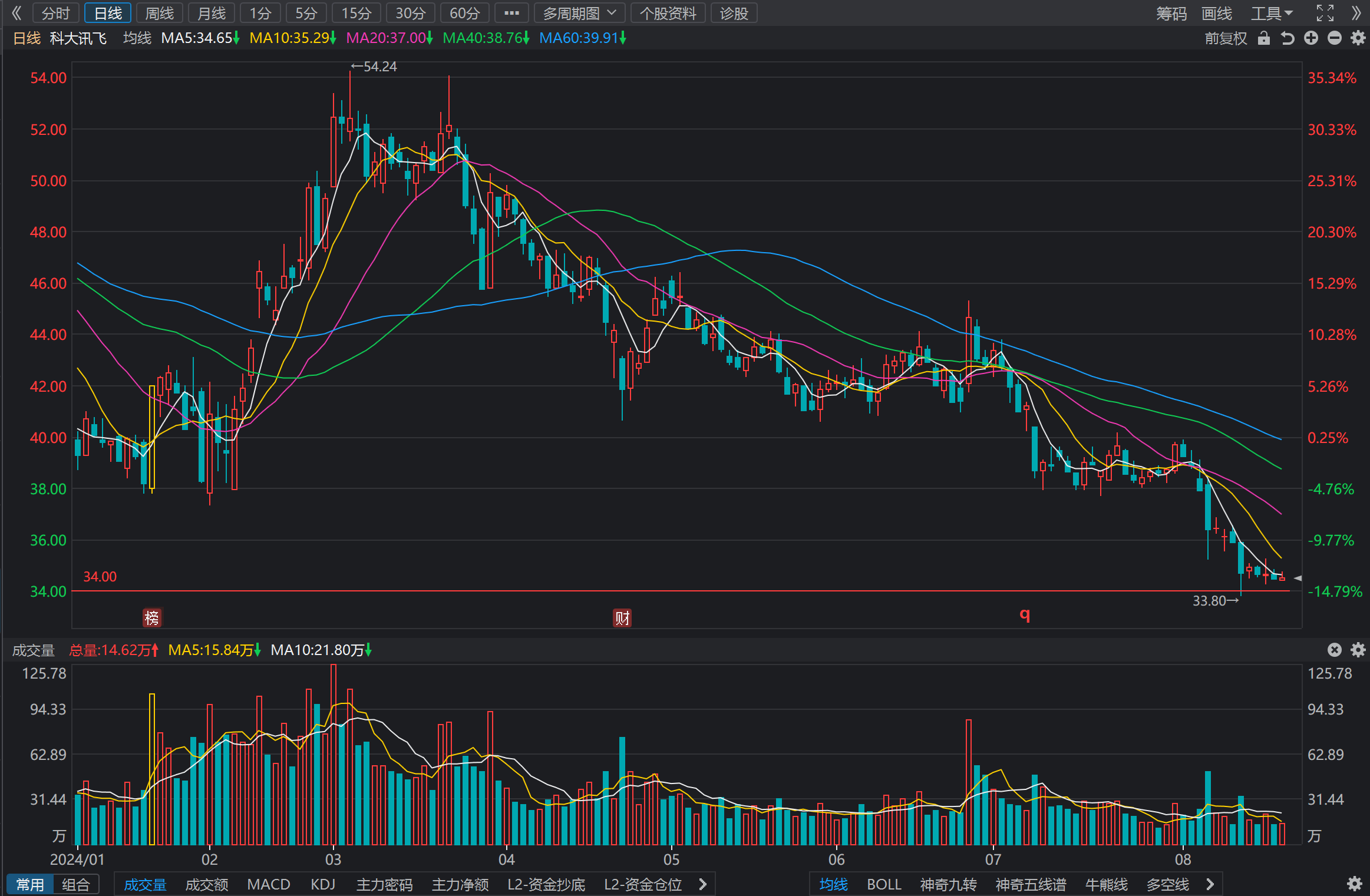Toggle 神奇九转 overlay
Screen dimensions: 1370x896
click(948, 884)
